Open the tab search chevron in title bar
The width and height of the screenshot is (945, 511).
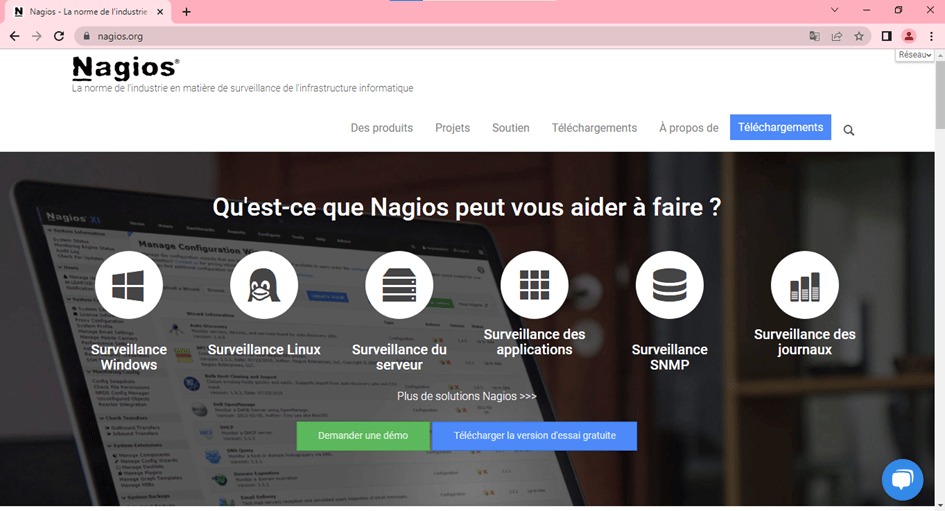pos(834,10)
